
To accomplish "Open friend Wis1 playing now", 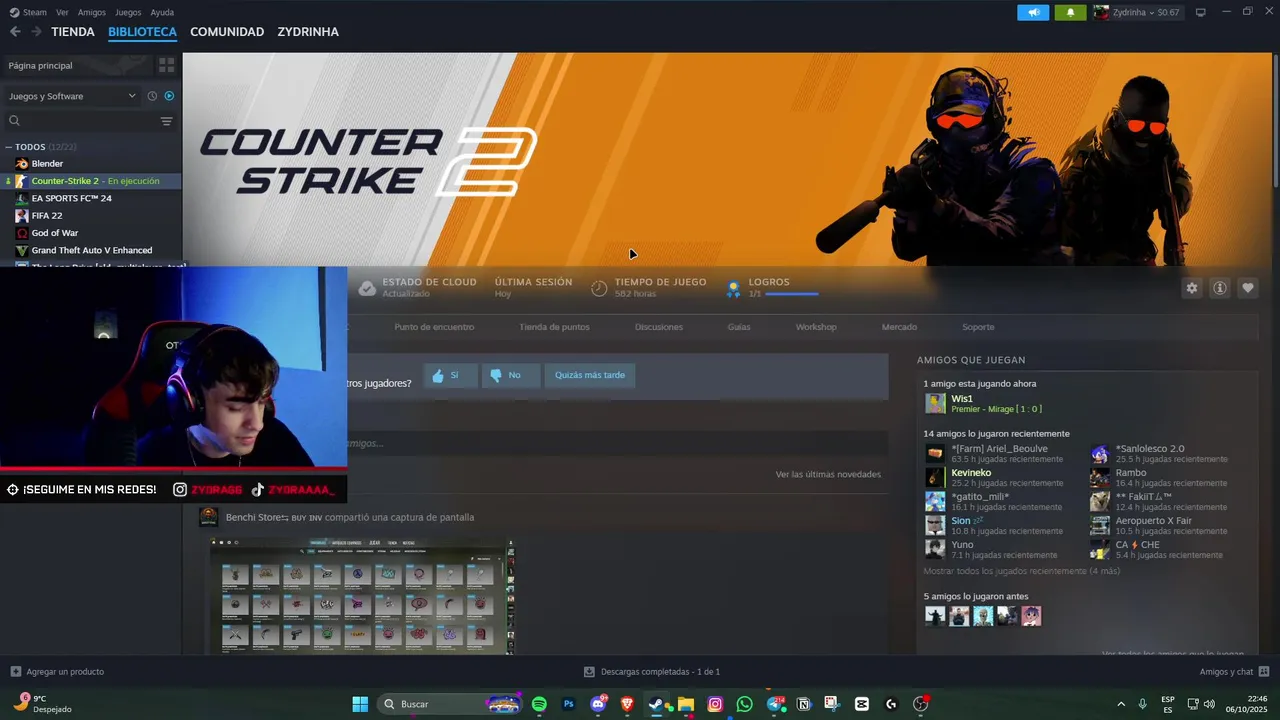I will pos(985,403).
